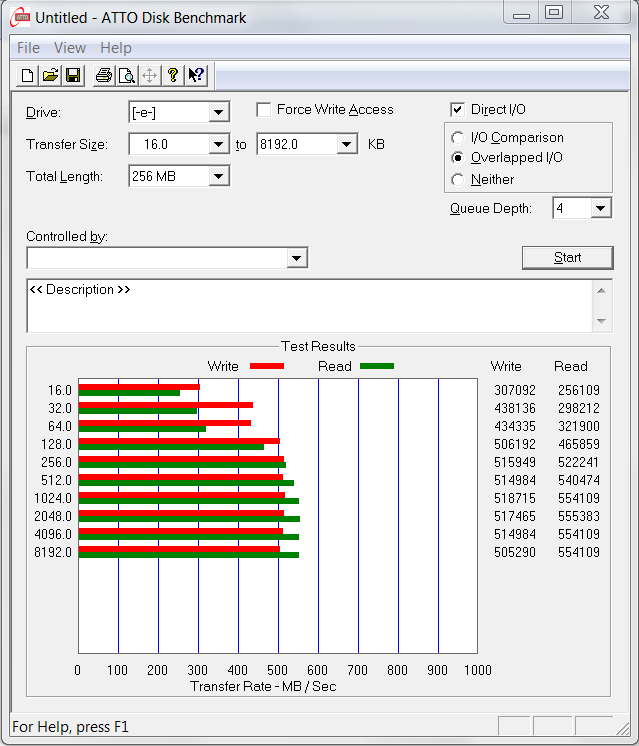Click the green read bar for 2048.0
The width and height of the screenshot is (639, 746).
click(189, 519)
